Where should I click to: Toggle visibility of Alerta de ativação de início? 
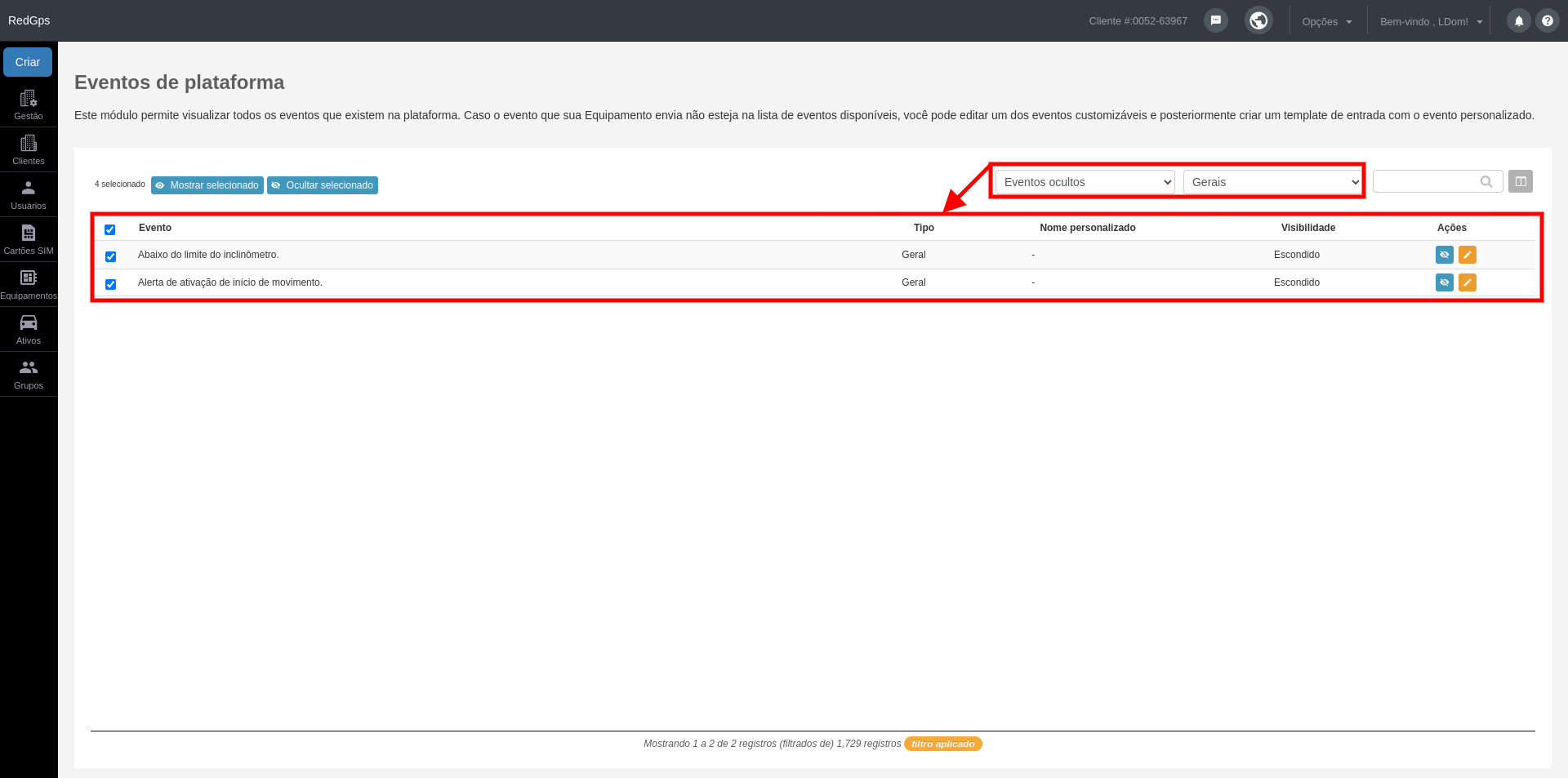1445,282
